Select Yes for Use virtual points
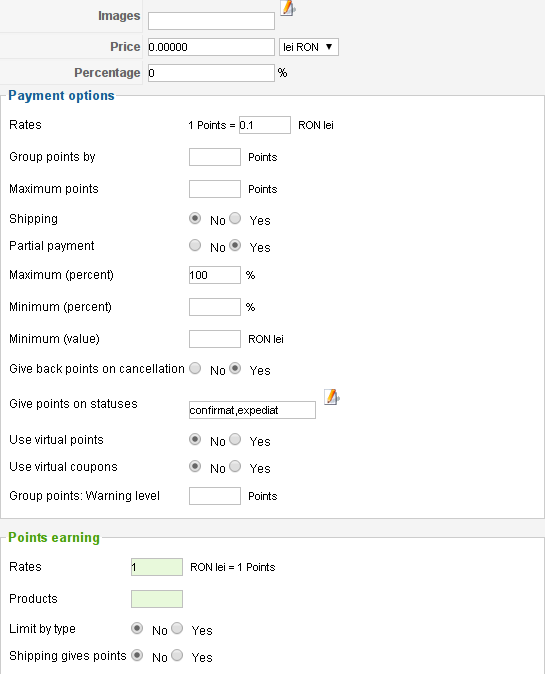545x674 pixels. click(x=235, y=439)
